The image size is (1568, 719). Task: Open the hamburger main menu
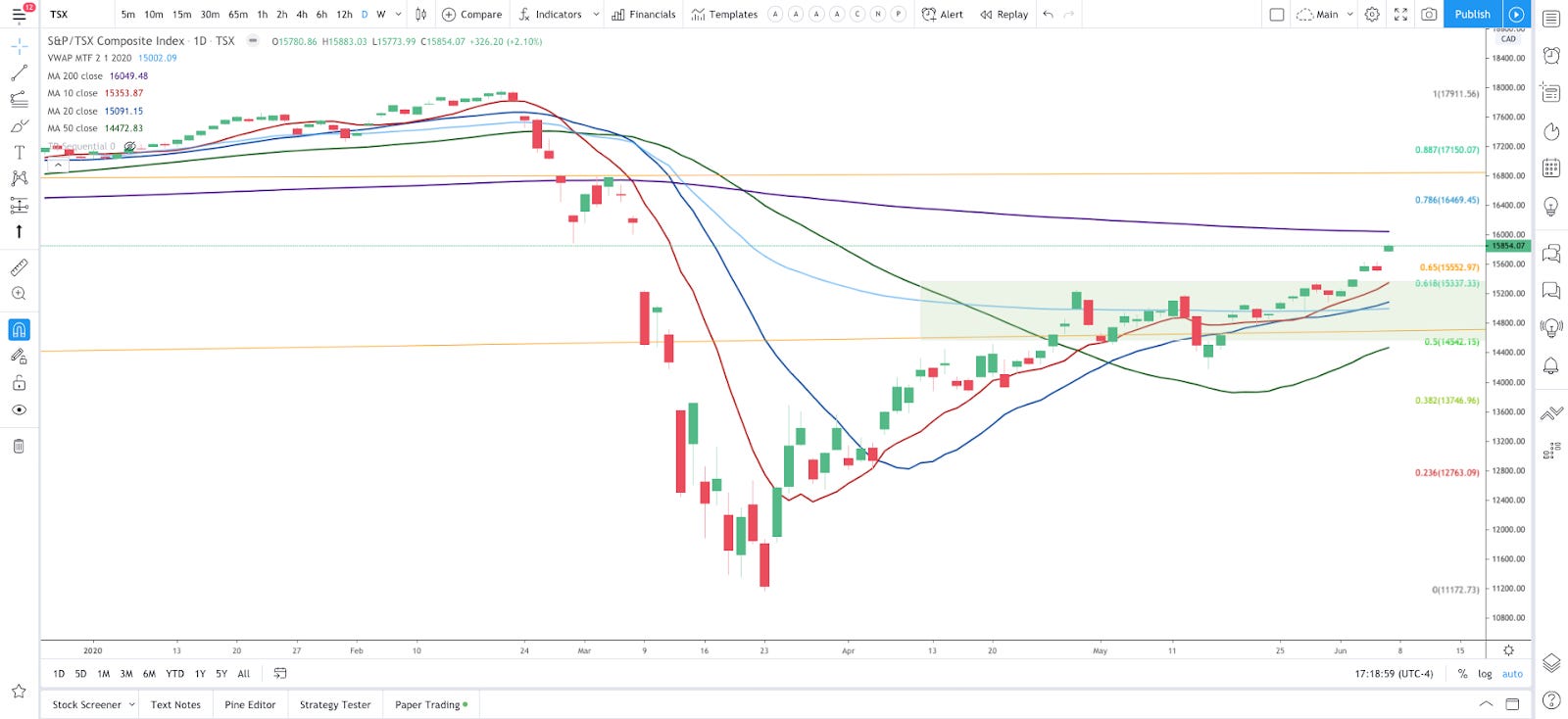coord(19,15)
